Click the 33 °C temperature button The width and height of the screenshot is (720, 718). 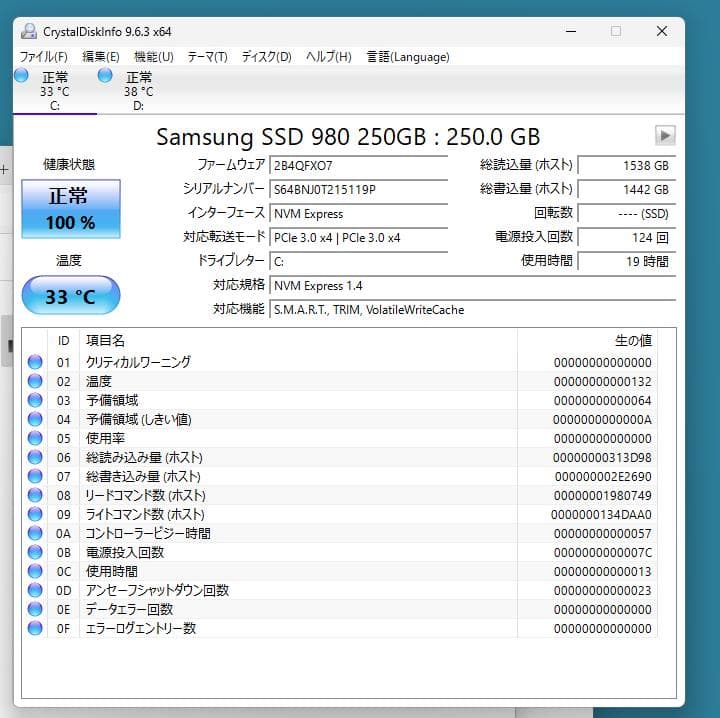pos(71,296)
